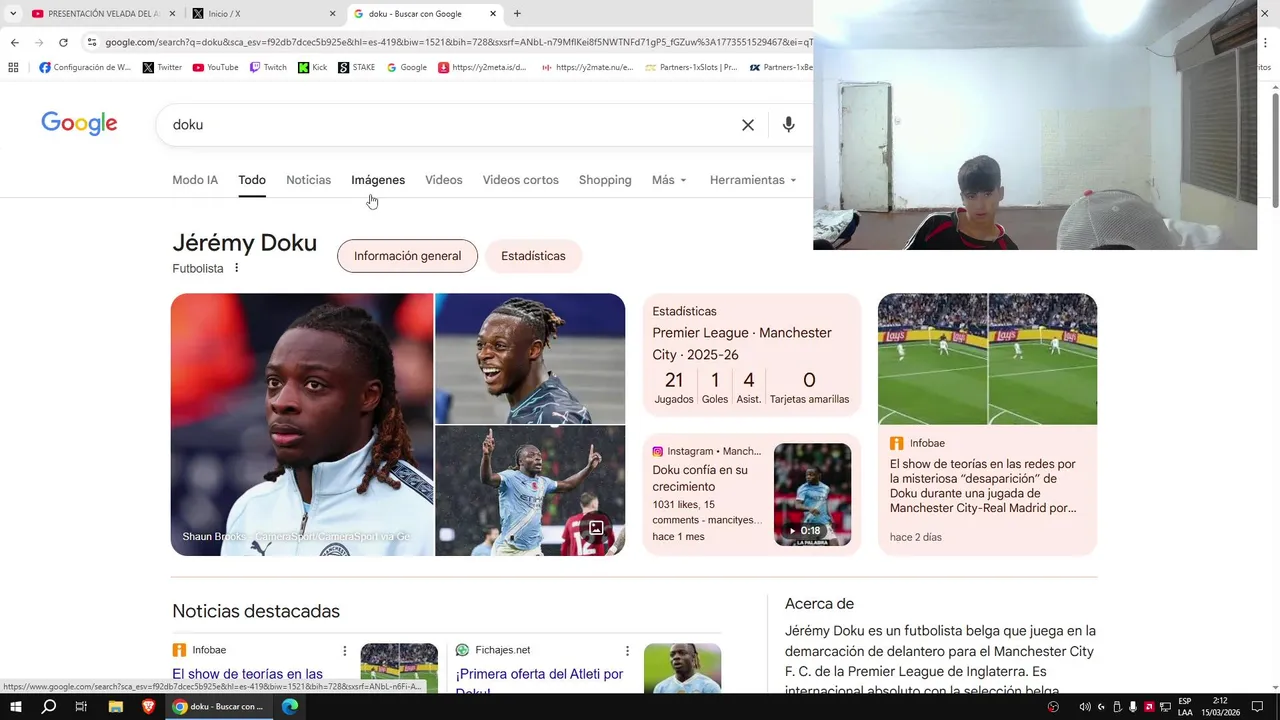Open the Twitch bookmark

268,67
